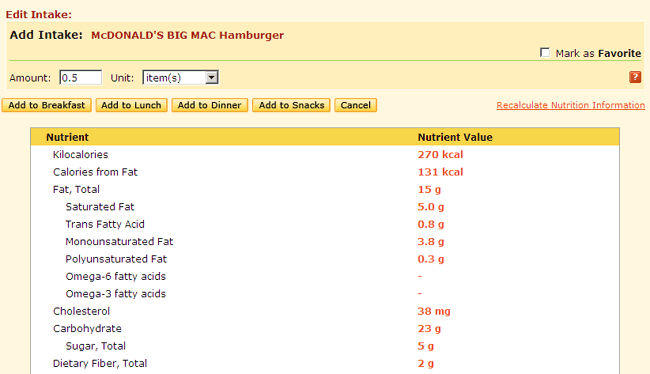Click the Amount input field
Screen dimensions: 650x374
click(80, 78)
